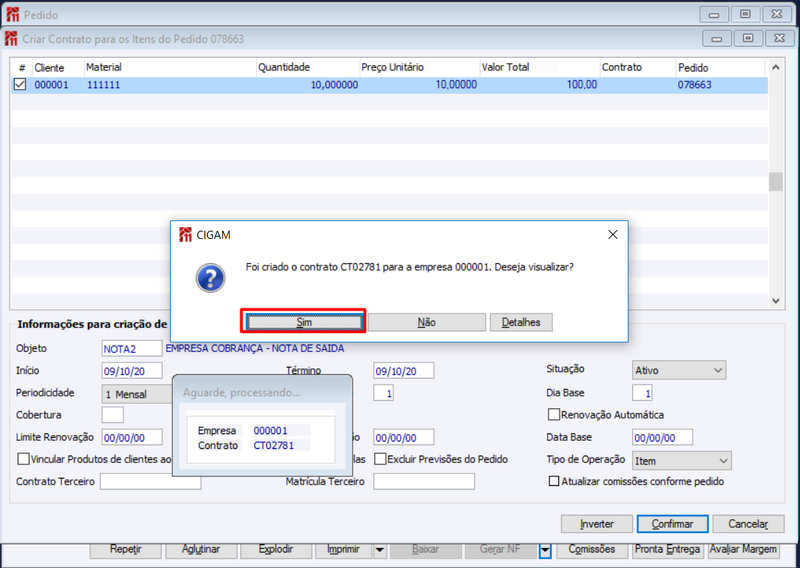Screen dimensions: 800x568
Task: Click the Término date field
Action: click(404, 371)
